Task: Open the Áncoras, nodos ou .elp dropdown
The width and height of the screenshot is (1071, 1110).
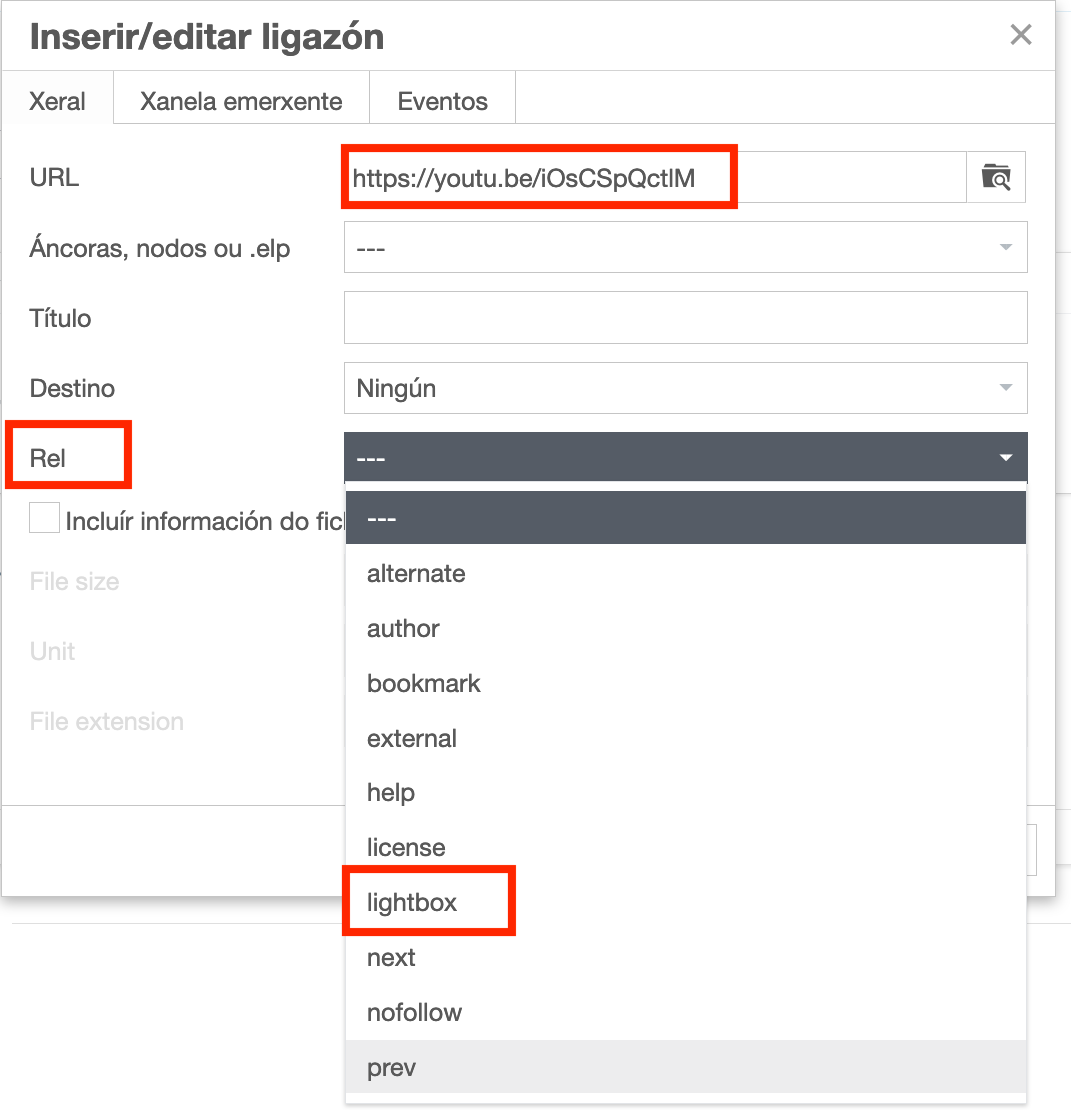Action: (x=685, y=248)
